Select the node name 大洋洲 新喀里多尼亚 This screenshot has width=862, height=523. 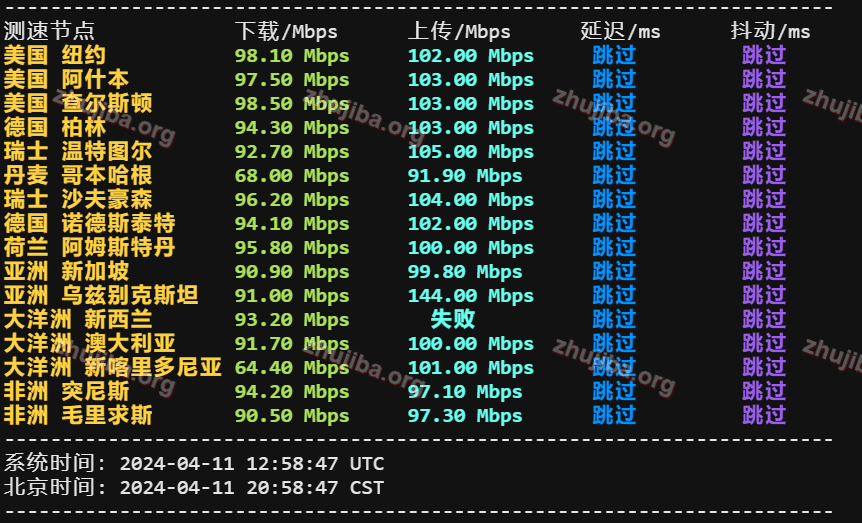tap(112, 368)
